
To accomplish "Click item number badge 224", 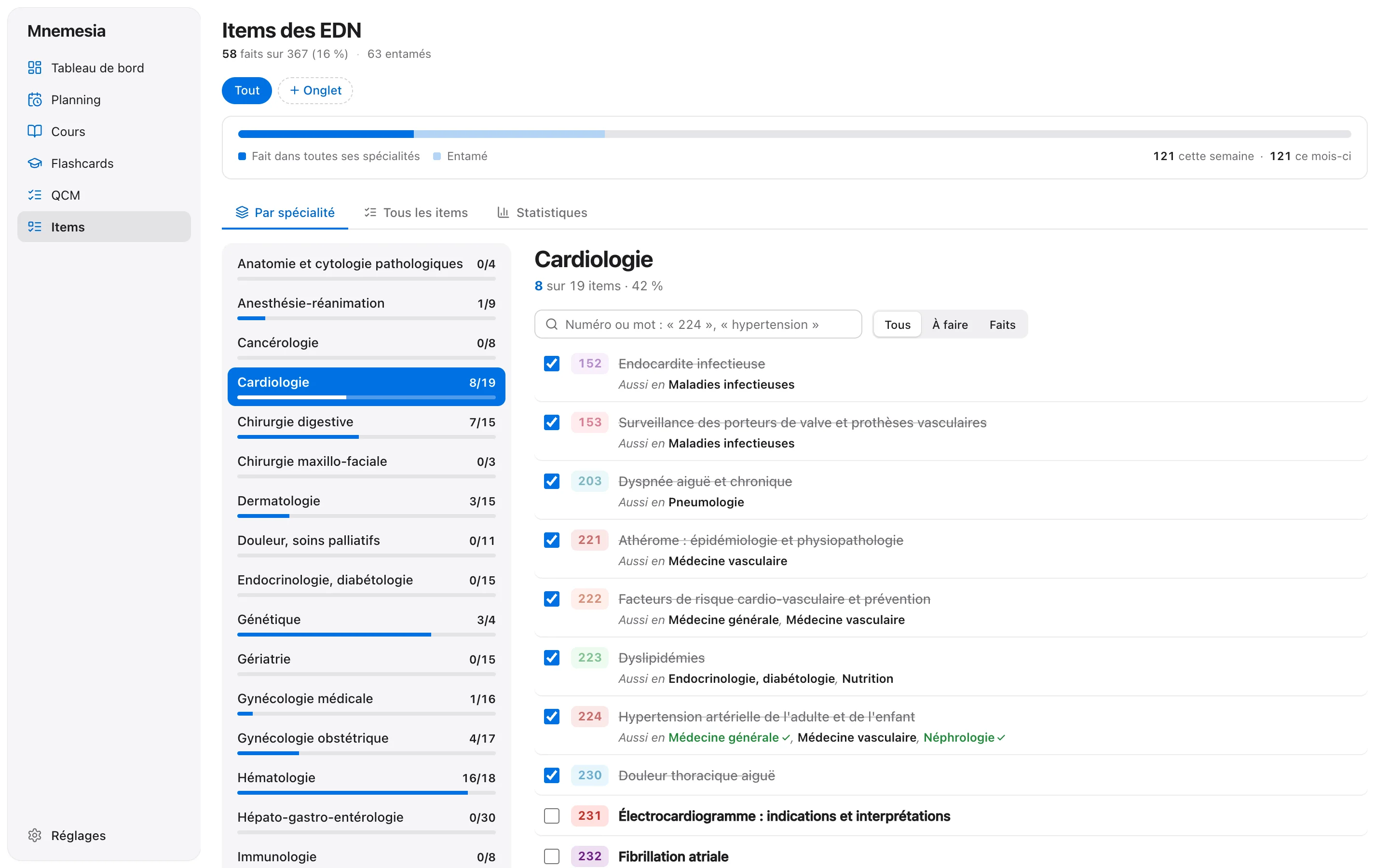I will 589,717.
